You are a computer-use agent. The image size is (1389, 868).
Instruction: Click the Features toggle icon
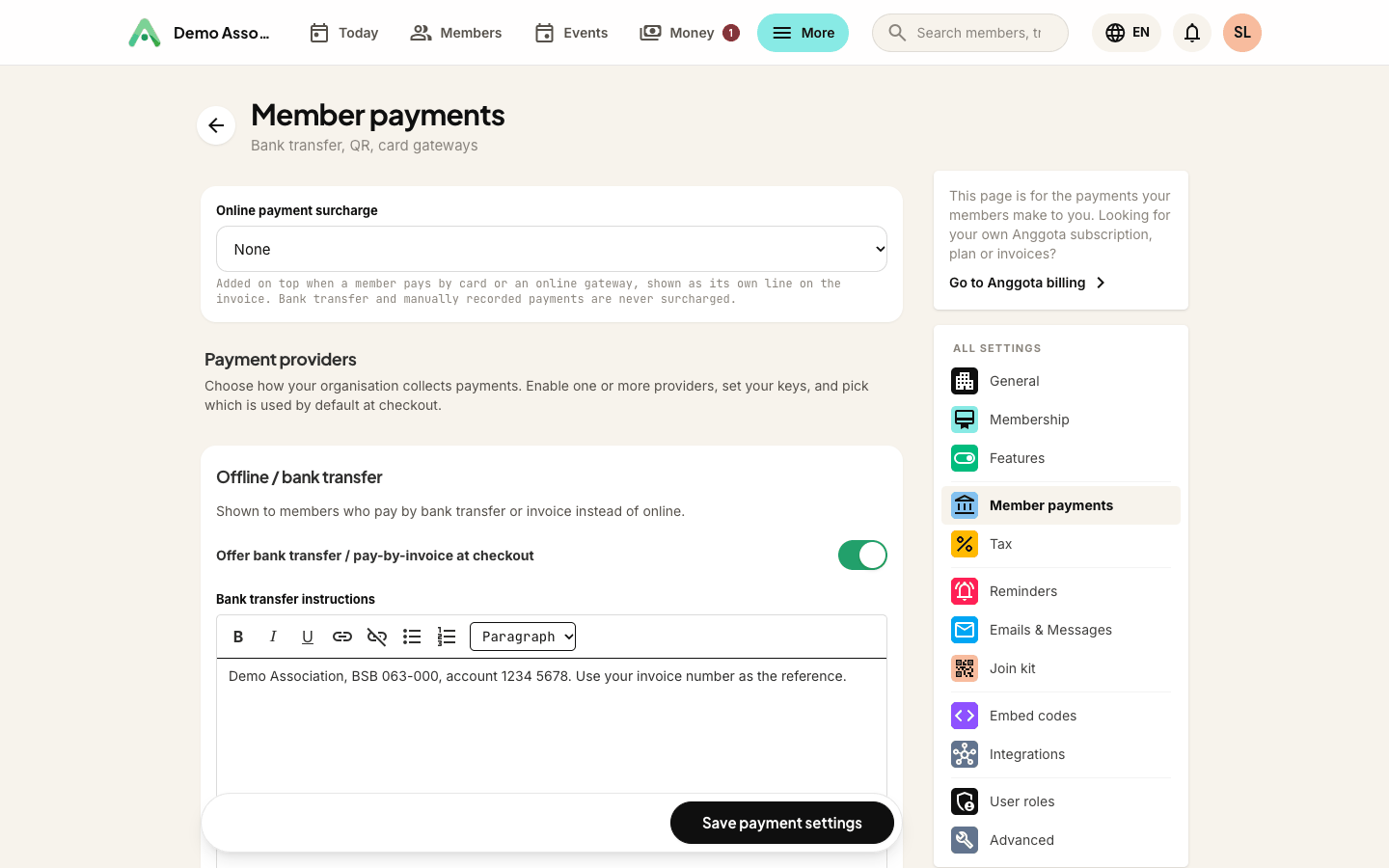tap(965, 458)
